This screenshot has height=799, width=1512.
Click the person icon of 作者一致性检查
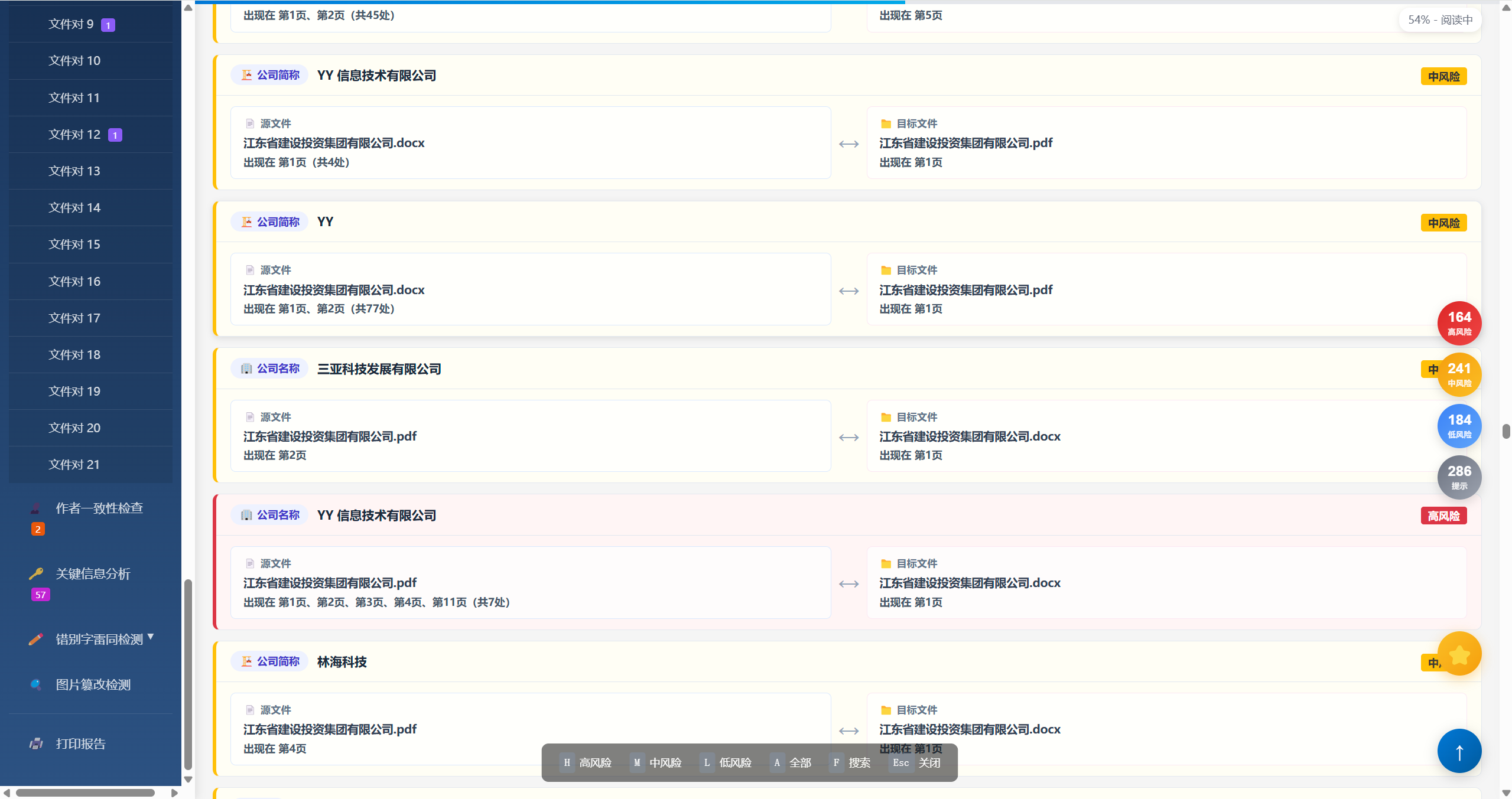[x=36, y=508]
